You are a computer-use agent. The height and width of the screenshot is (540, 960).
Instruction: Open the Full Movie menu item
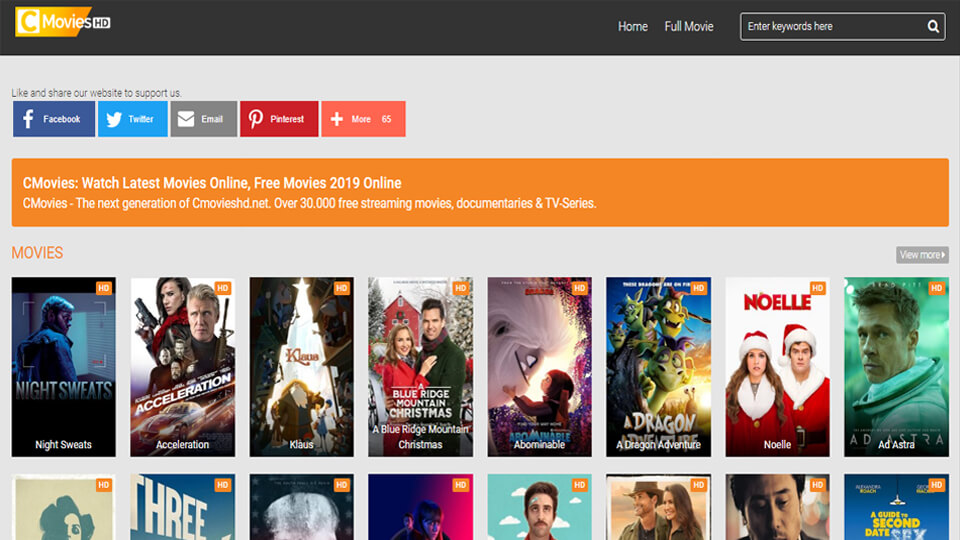coord(689,26)
